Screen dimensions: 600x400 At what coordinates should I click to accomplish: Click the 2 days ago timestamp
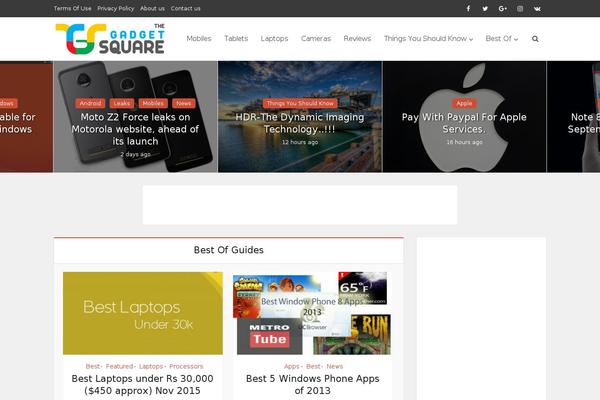pos(135,154)
